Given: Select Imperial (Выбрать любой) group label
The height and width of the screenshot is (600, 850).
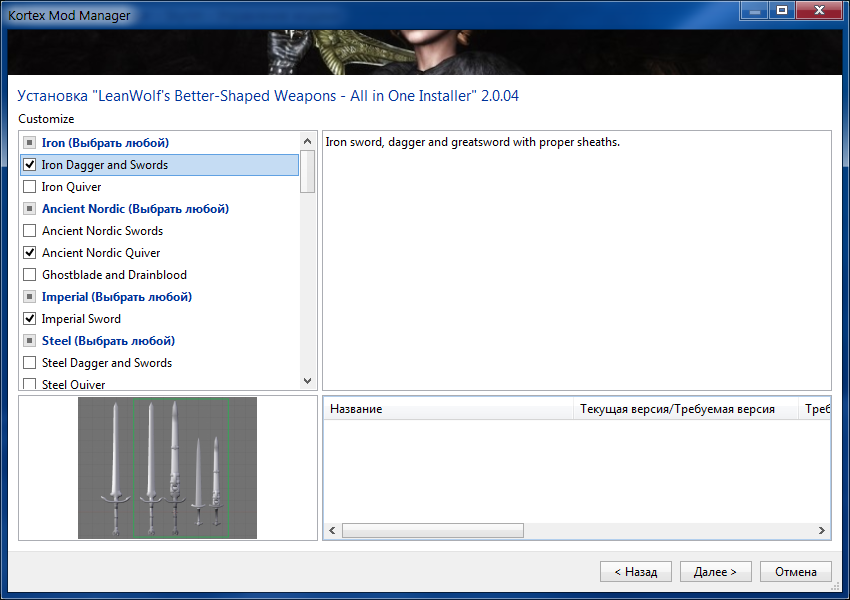Looking at the screenshot, I should click(x=117, y=297).
